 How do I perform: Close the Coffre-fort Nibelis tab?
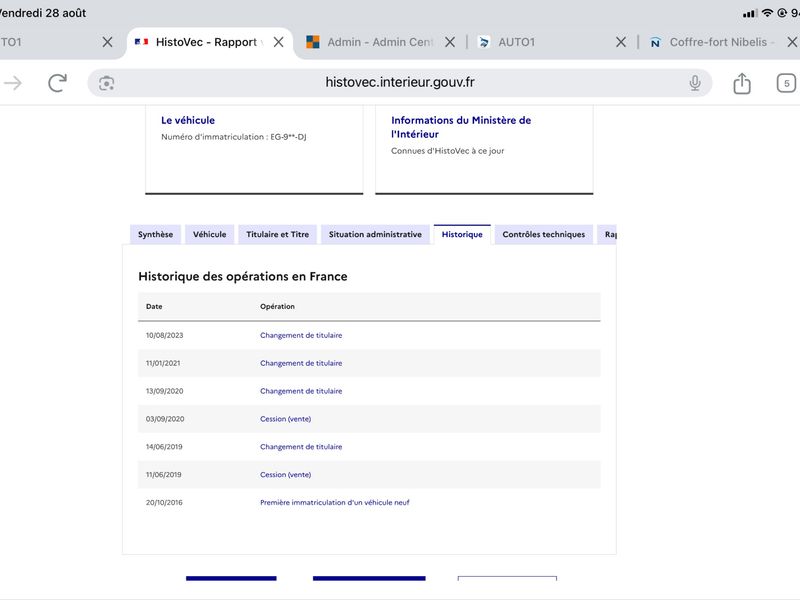coord(792,42)
